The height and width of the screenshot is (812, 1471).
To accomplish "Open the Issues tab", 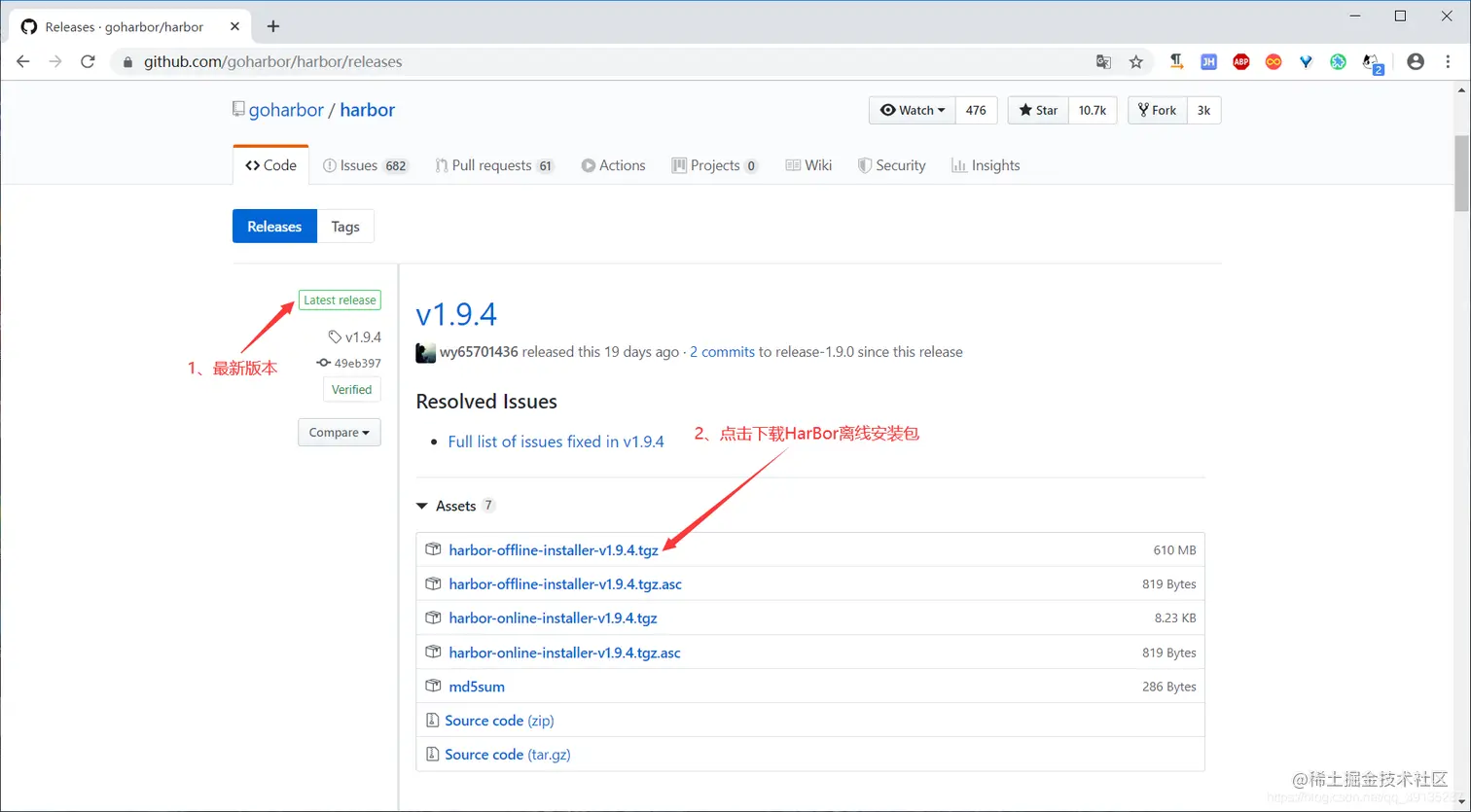I will point(366,165).
